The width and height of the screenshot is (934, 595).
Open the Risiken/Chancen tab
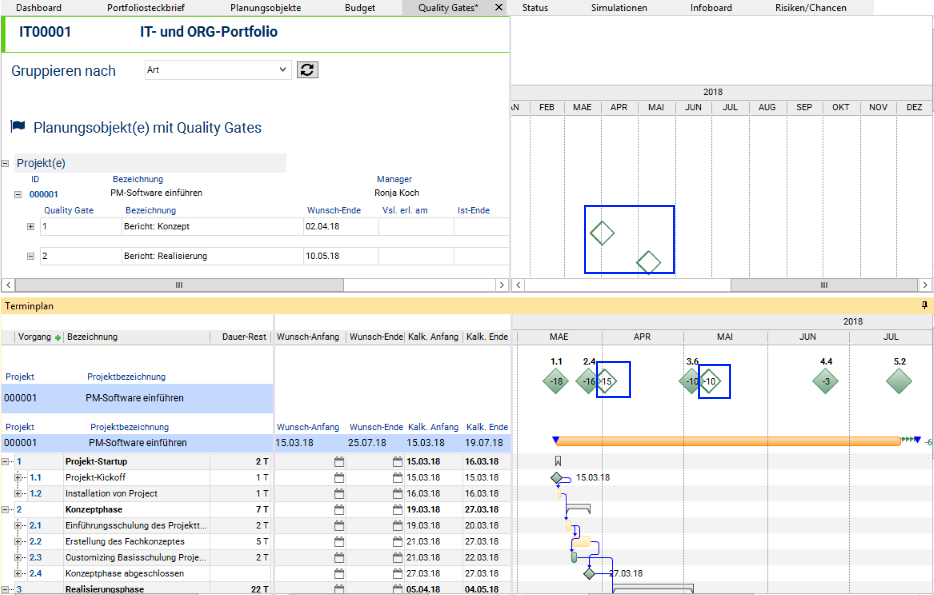click(x=810, y=8)
